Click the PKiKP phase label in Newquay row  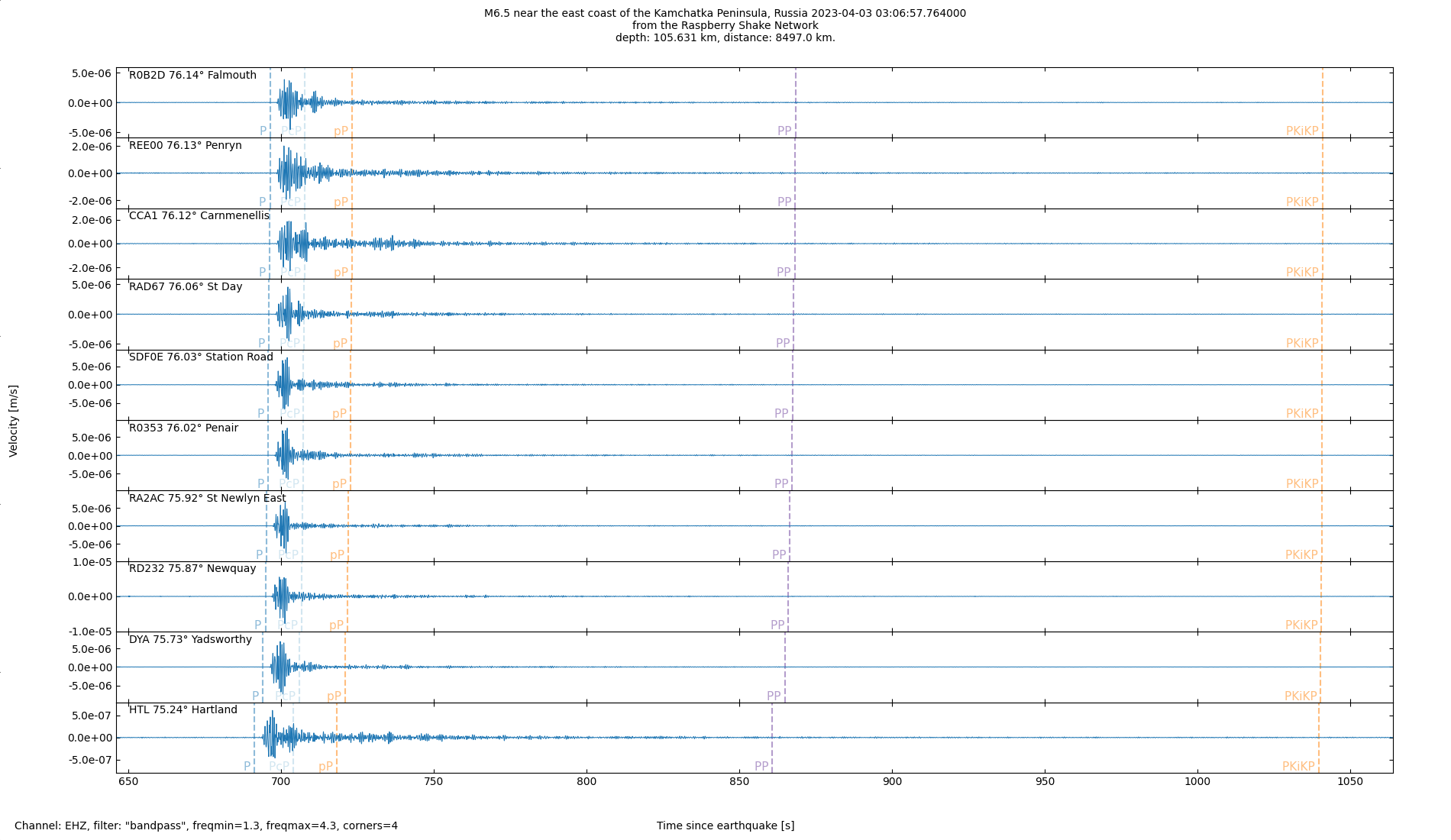coord(1301,625)
